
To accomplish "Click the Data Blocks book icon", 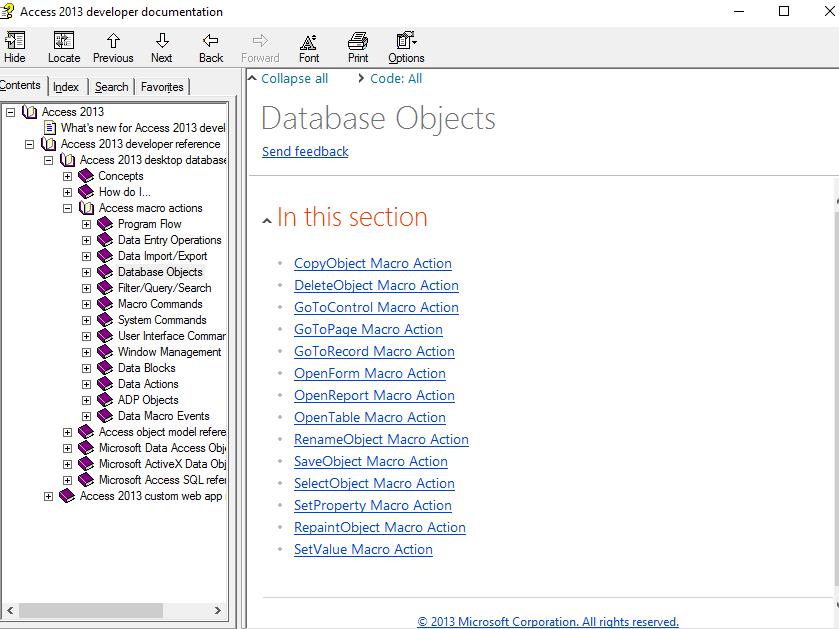I will [105, 368].
